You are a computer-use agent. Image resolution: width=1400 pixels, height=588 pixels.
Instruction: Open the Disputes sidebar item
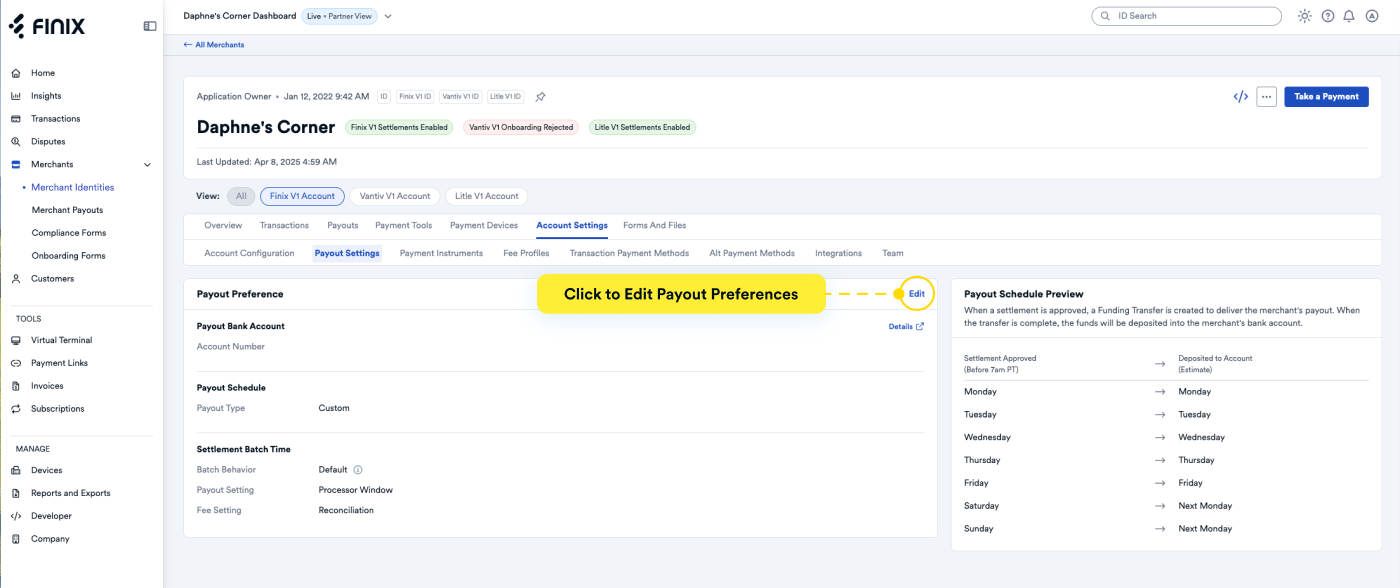pos(48,142)
